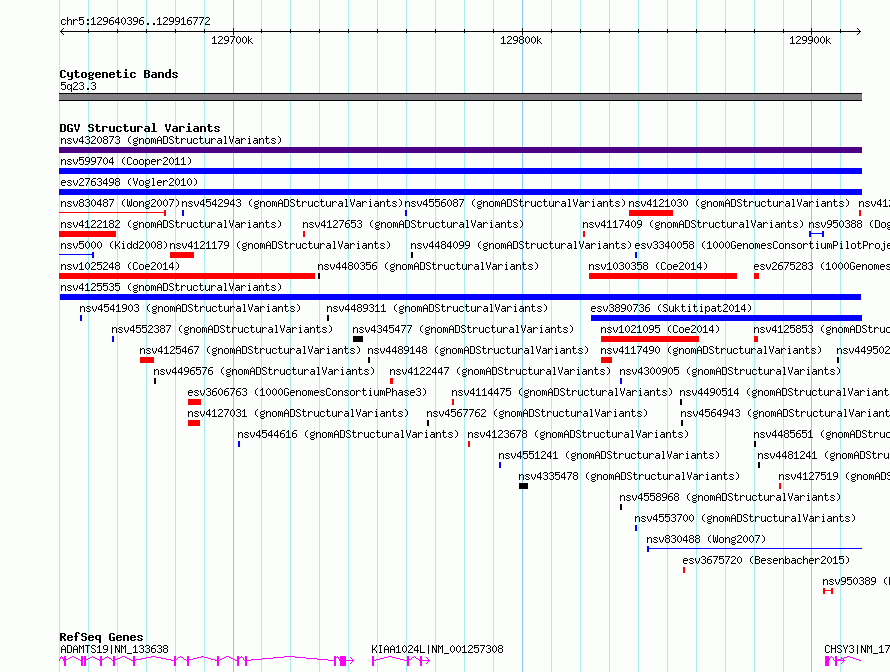890x672 pixels.
Task: Open the nsv830487 (Wong2007) label
Action: pos(120,203)
